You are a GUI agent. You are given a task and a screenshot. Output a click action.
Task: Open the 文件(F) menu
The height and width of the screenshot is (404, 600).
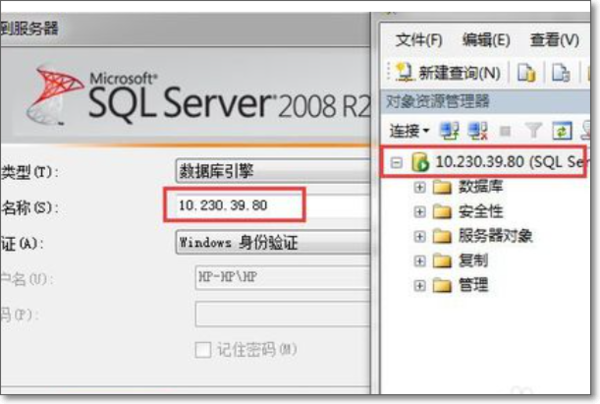click(x=419, y=40)
